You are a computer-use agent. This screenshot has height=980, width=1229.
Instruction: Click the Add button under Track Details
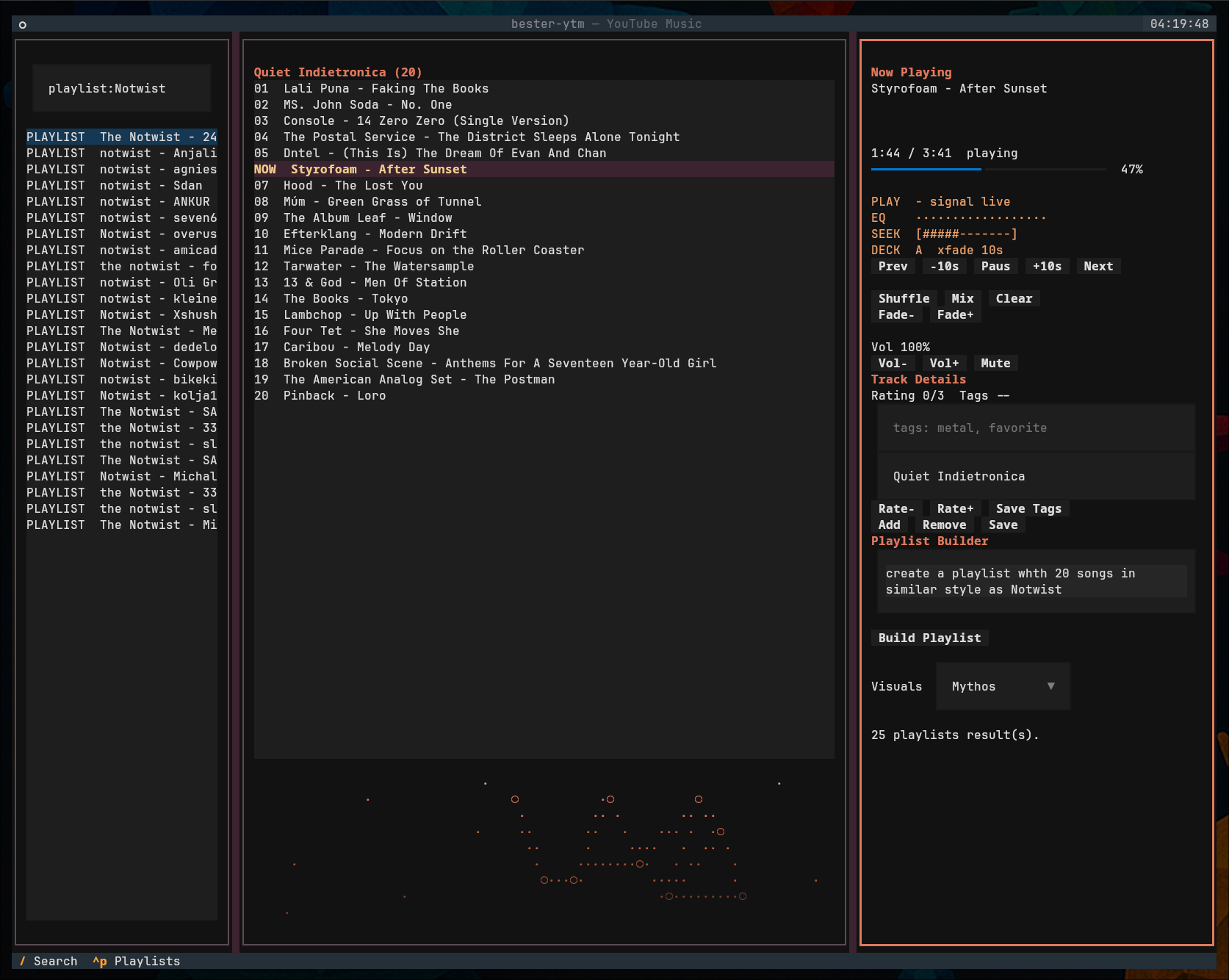(889, 525)
